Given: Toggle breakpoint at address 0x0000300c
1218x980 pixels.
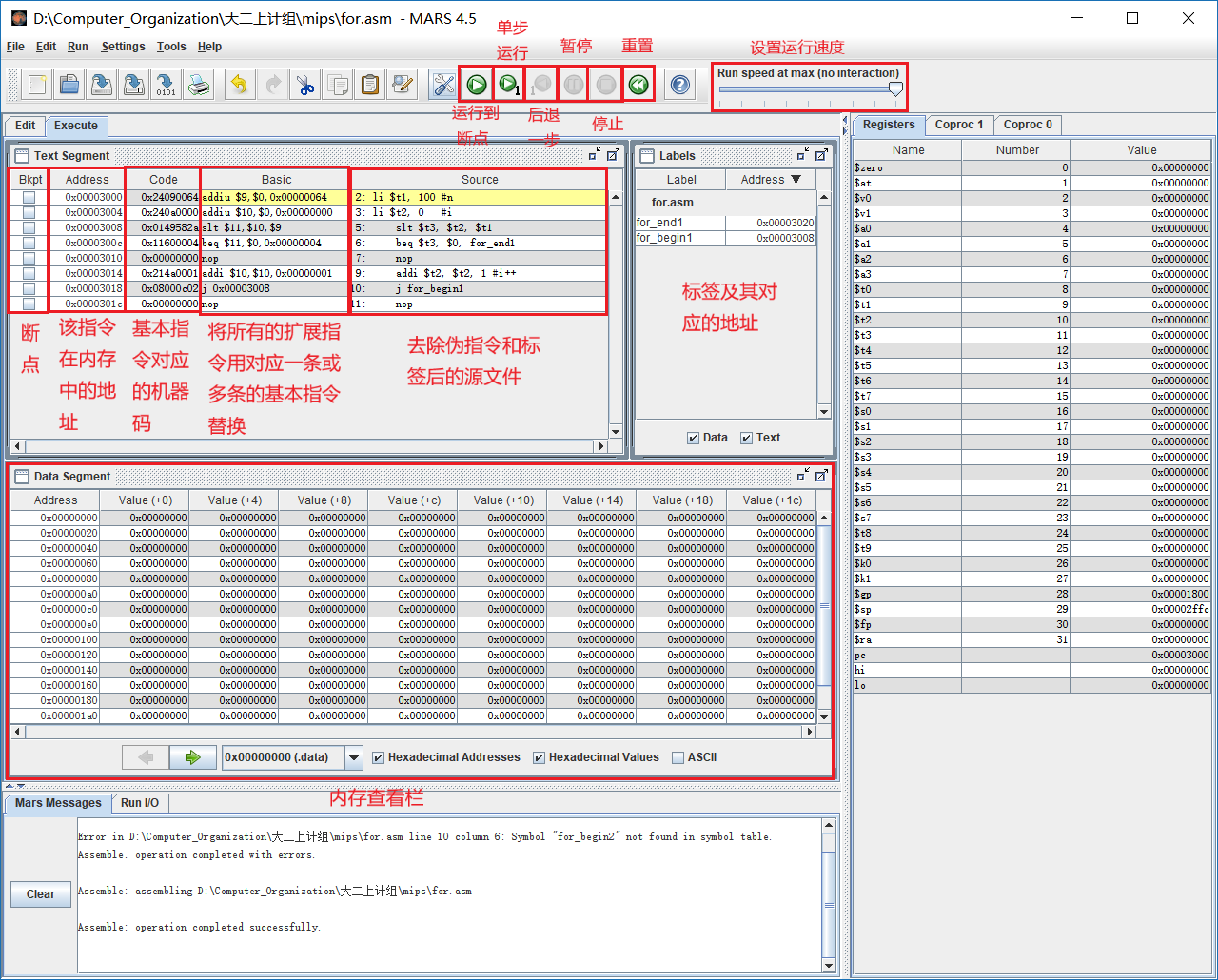Looking at the screenshot, I should pyautogui.click(x=29, y=244).
